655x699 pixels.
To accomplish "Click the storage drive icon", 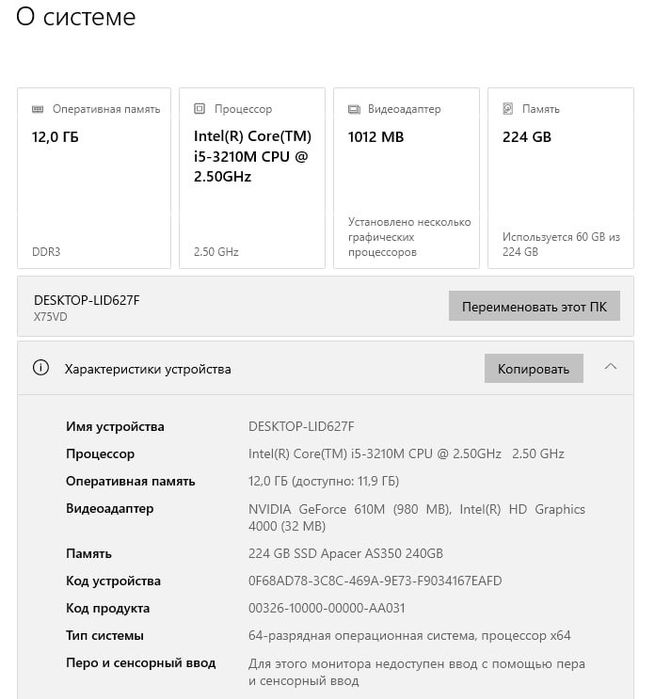I will (x=508, y=109).
